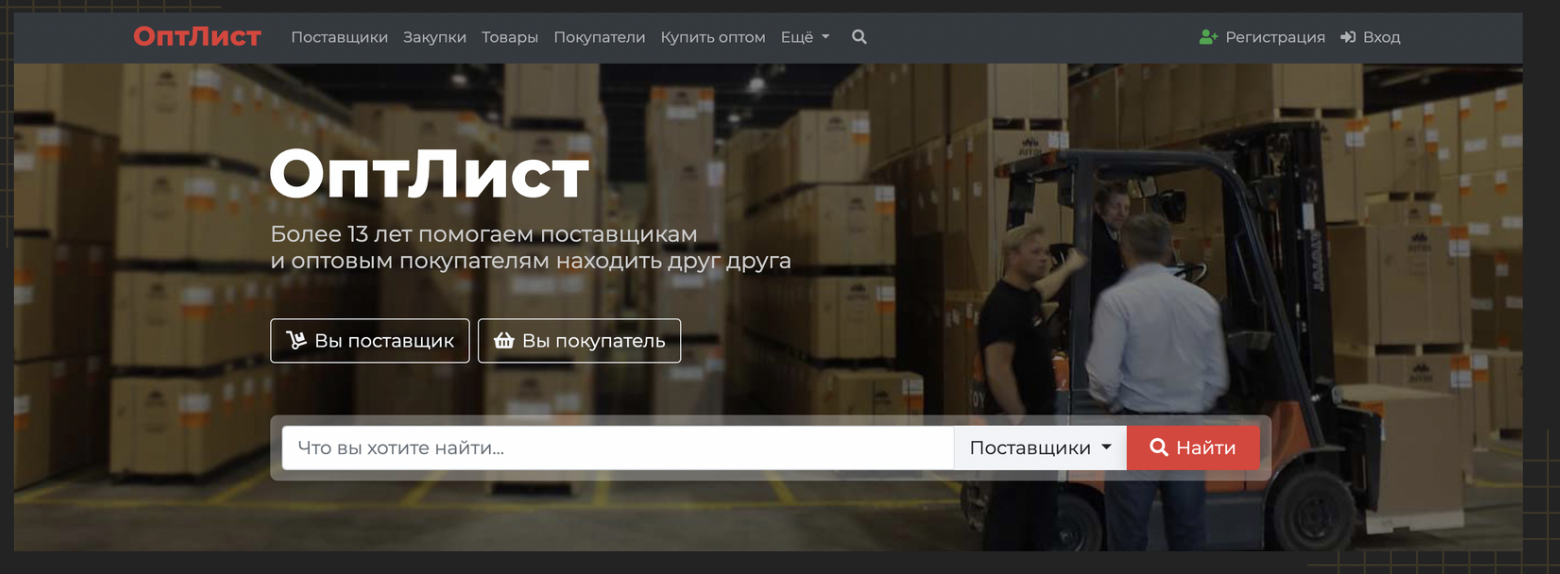Open the Товары navigation link
This screenshot has height=574, width=1560.
510,37
